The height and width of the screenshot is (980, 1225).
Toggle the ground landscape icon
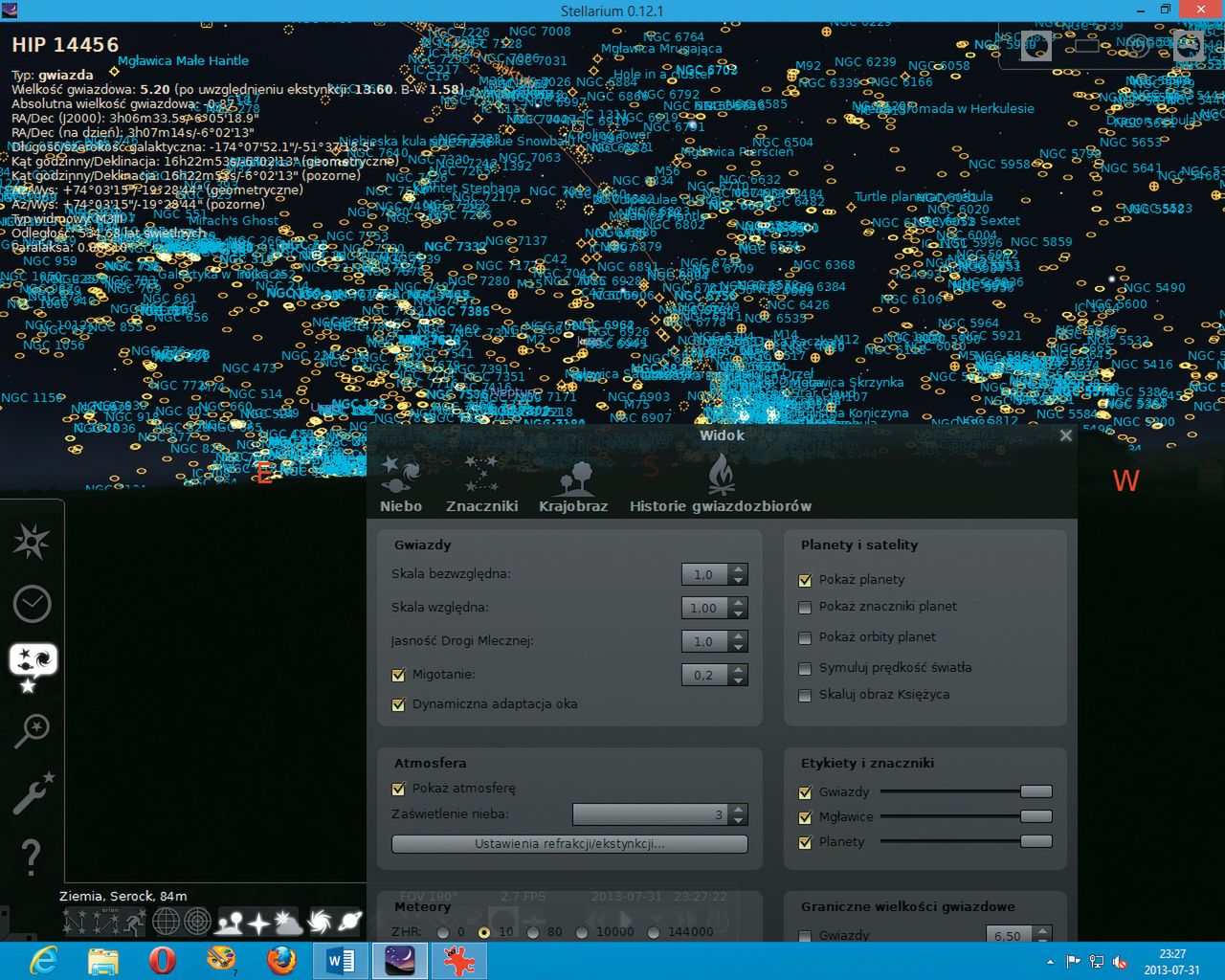(231, 922)
